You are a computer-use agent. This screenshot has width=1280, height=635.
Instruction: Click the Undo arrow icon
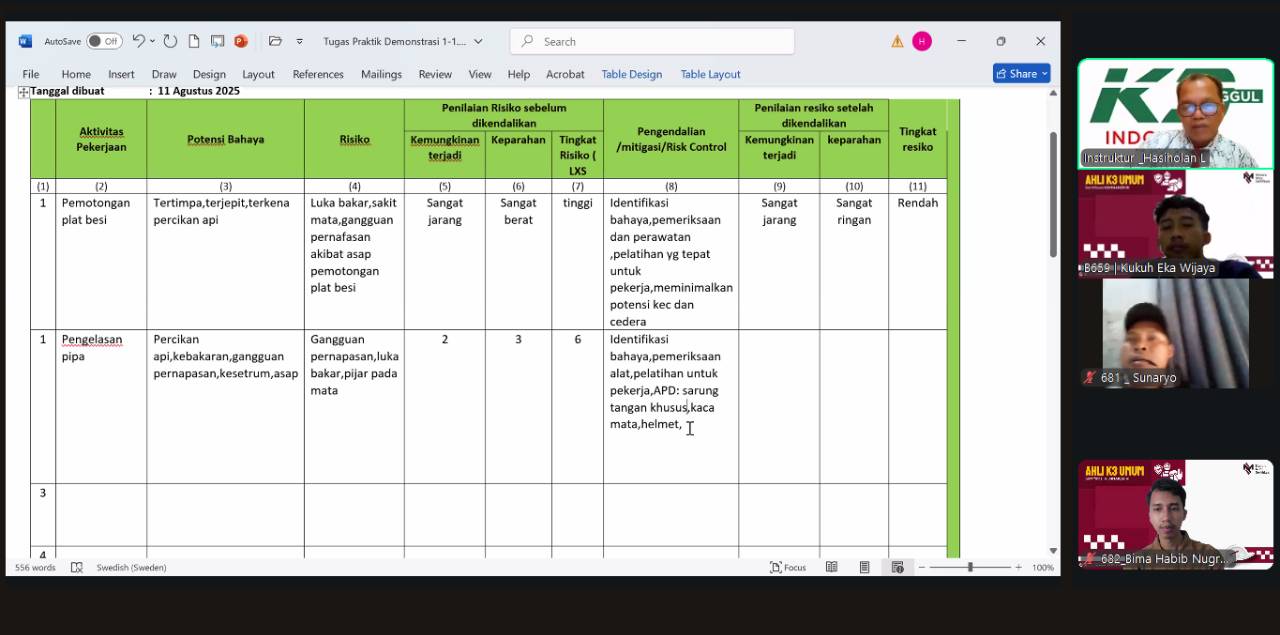click(138, 41)
